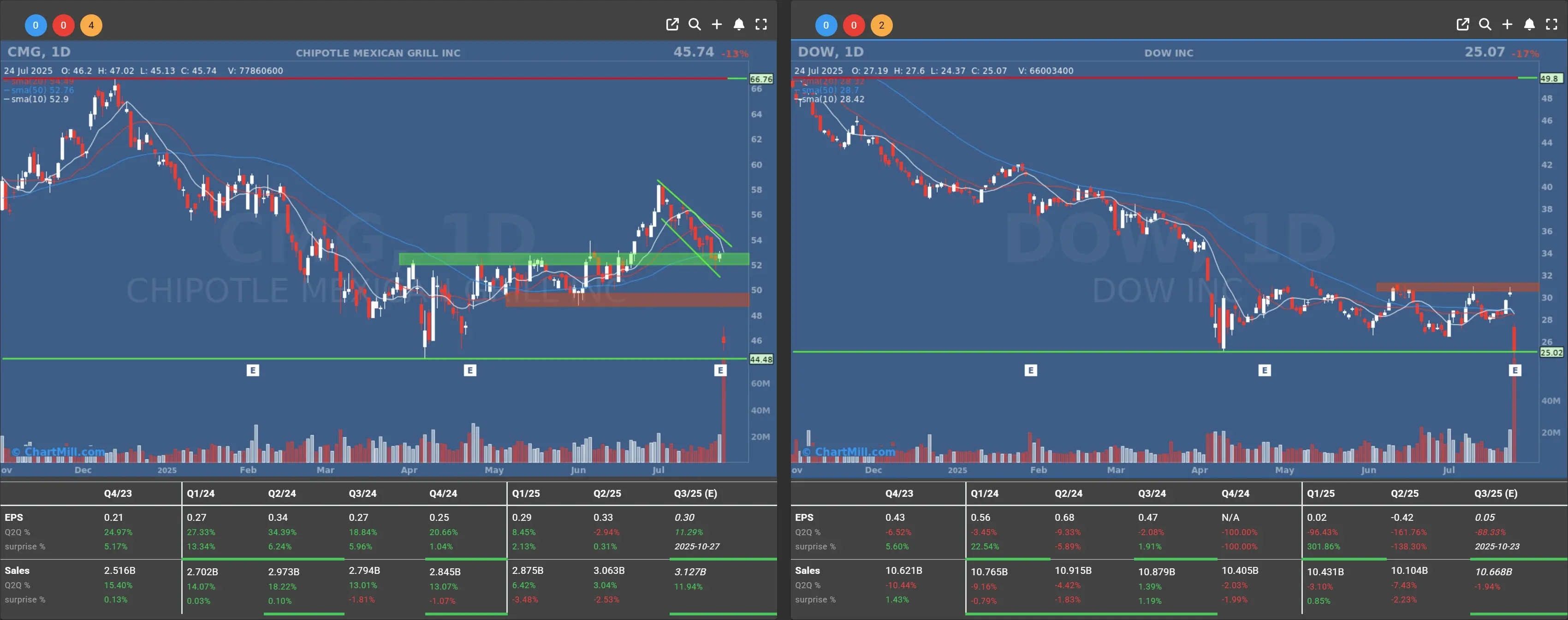The height and width of the screenshot is (620, 1568).
Task: Click the DOW, 1D ticker title
Action: tap(831, 52)
